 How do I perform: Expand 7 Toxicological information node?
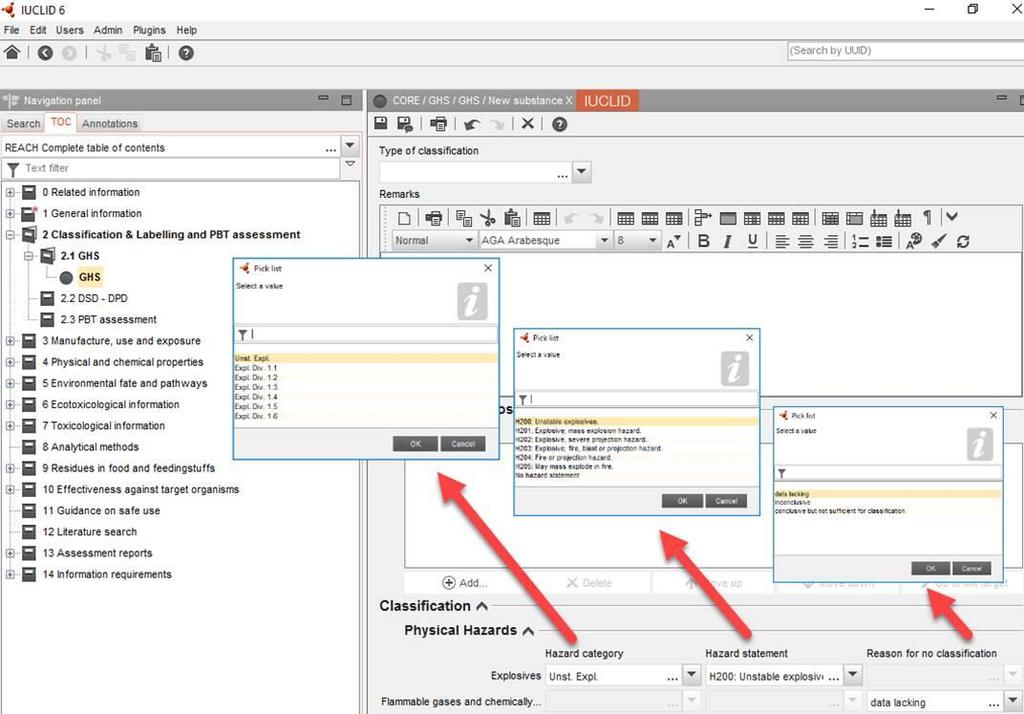10,426
